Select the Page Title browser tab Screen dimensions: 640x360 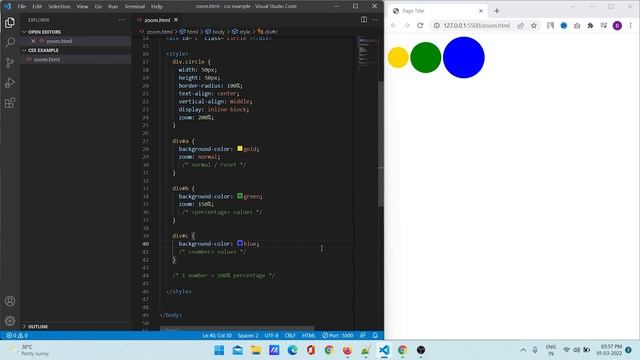tap(436, 11)
